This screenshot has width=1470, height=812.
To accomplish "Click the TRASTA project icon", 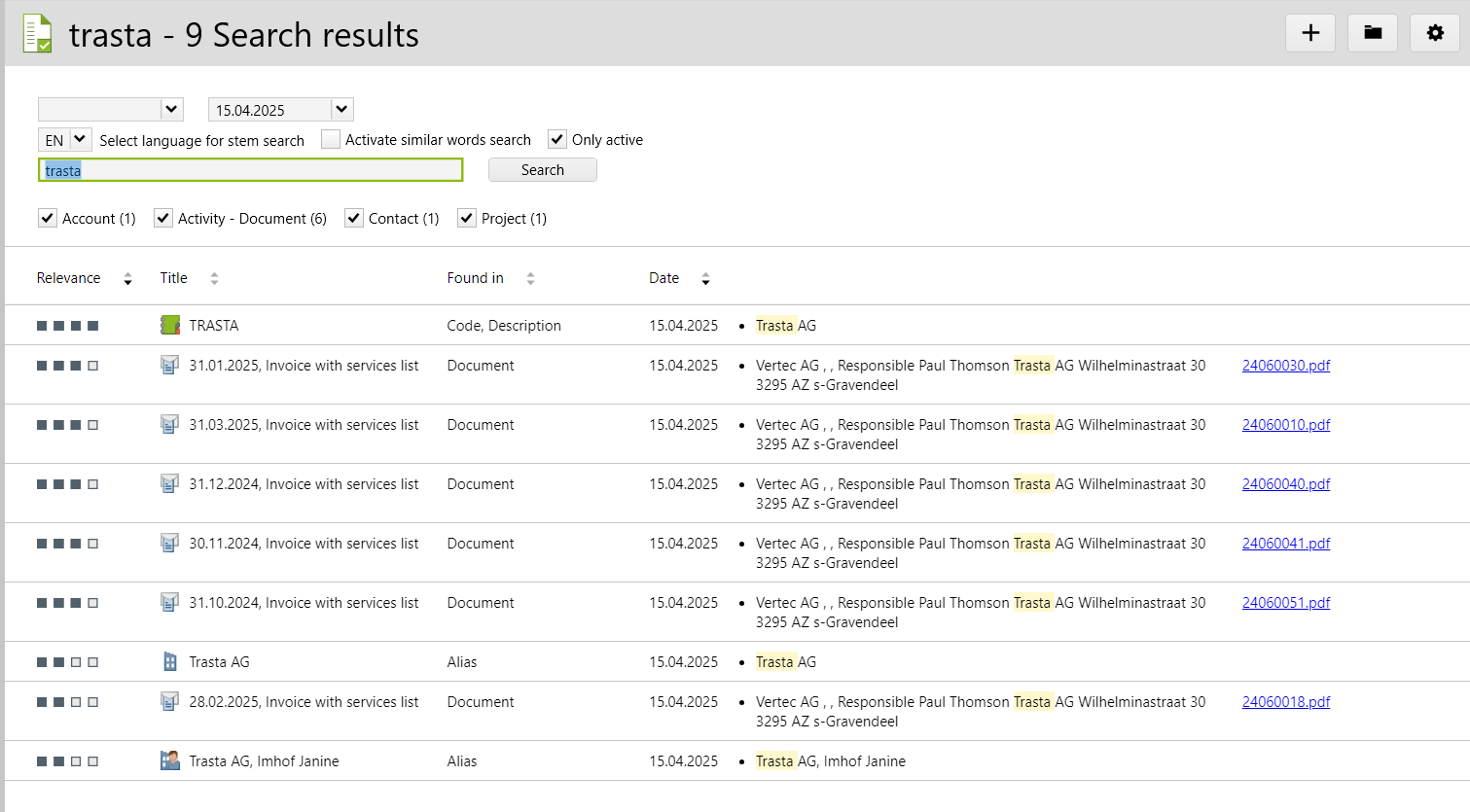I will coord(170,325).
